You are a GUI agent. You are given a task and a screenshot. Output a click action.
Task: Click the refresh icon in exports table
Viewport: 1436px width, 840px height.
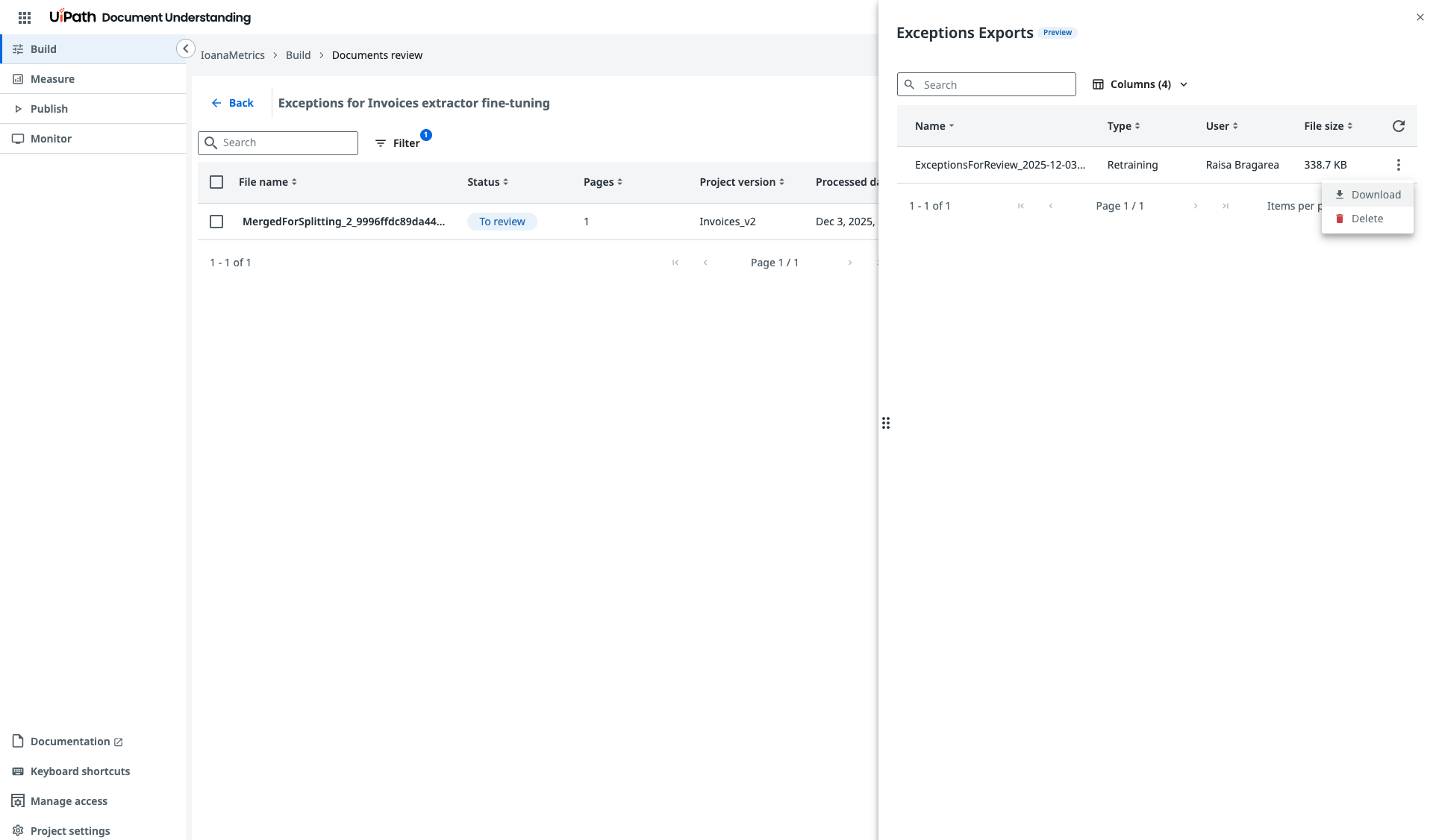(x=1398, y=126)
